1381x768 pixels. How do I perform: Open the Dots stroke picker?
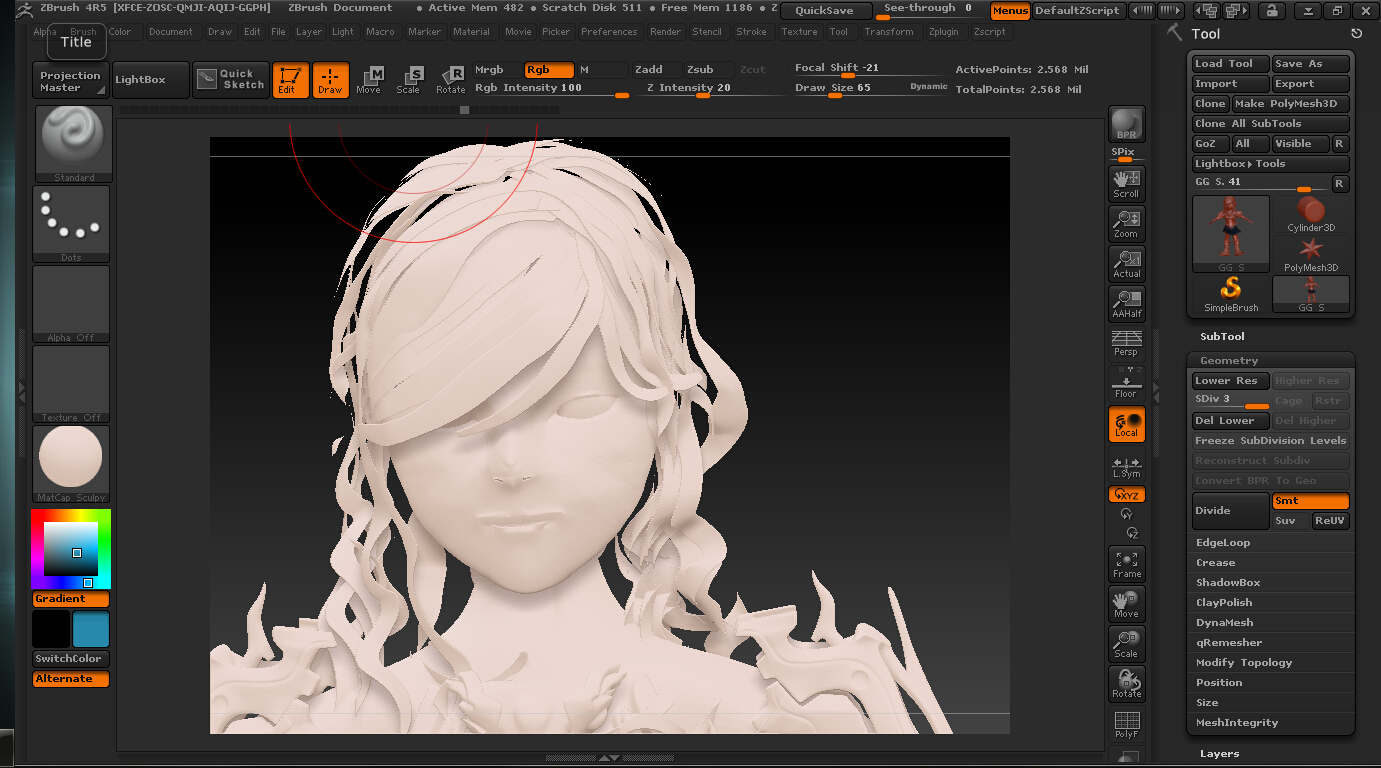pos(71,224)
